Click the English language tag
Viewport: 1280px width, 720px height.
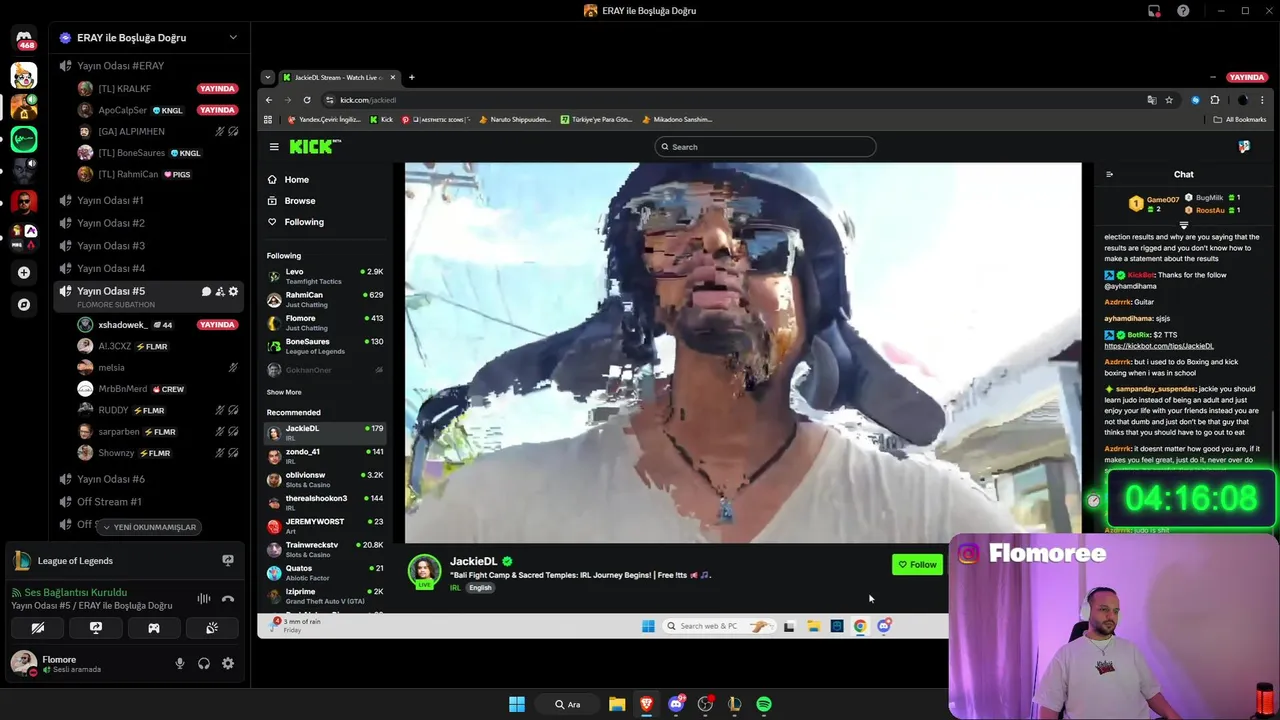[480, 588]
